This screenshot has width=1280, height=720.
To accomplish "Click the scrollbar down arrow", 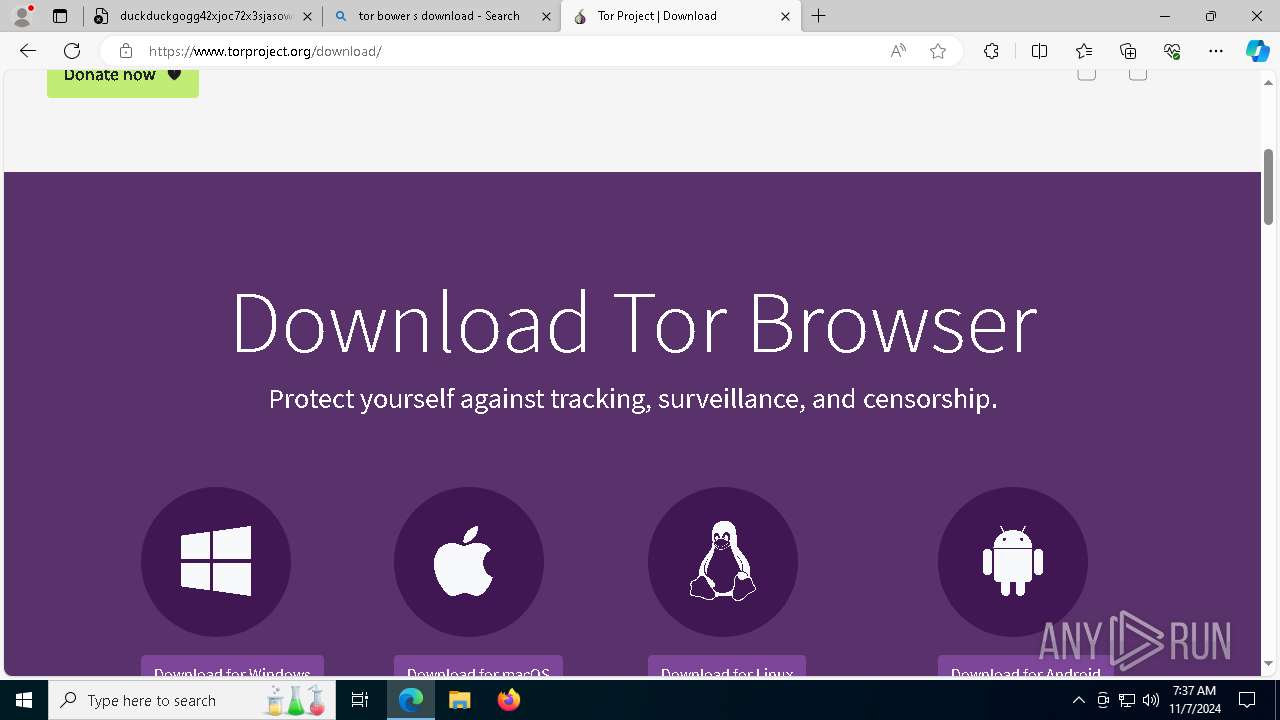I will click(1268, 663).
